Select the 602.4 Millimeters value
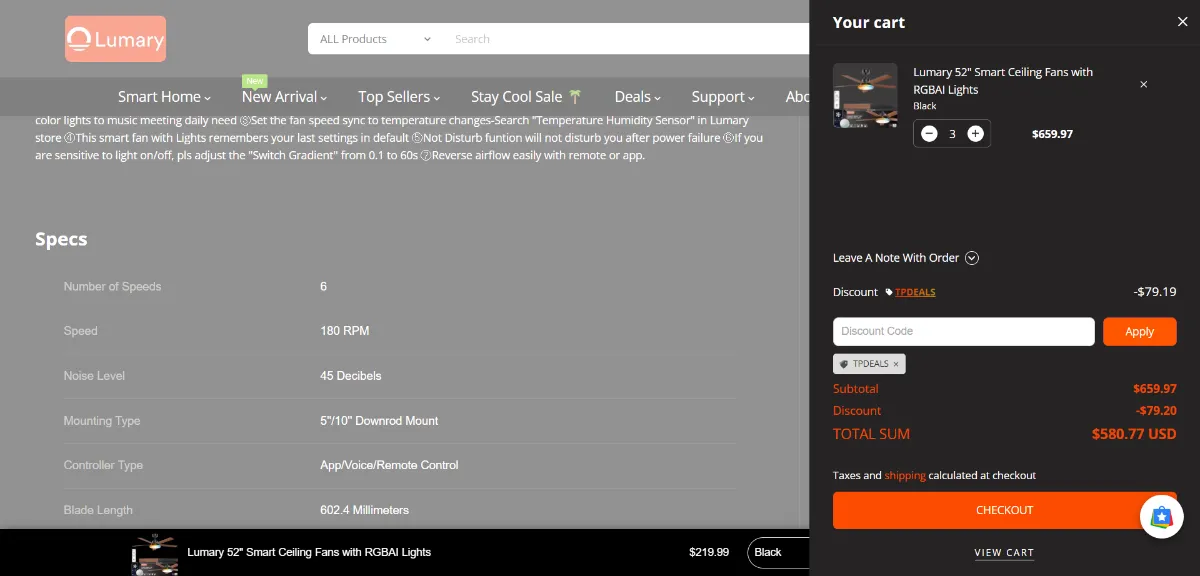Viewport: 1200px width, 576px height. click(x=364, y=510)
